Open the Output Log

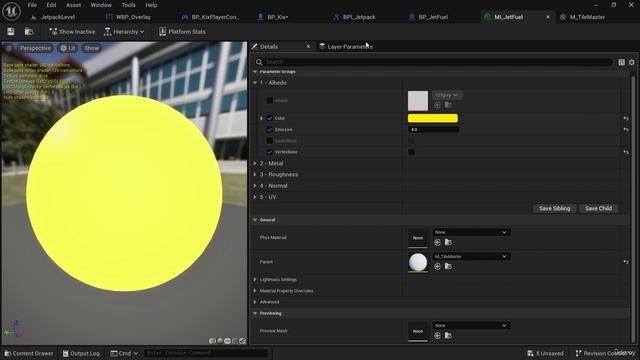click(81, 353)
